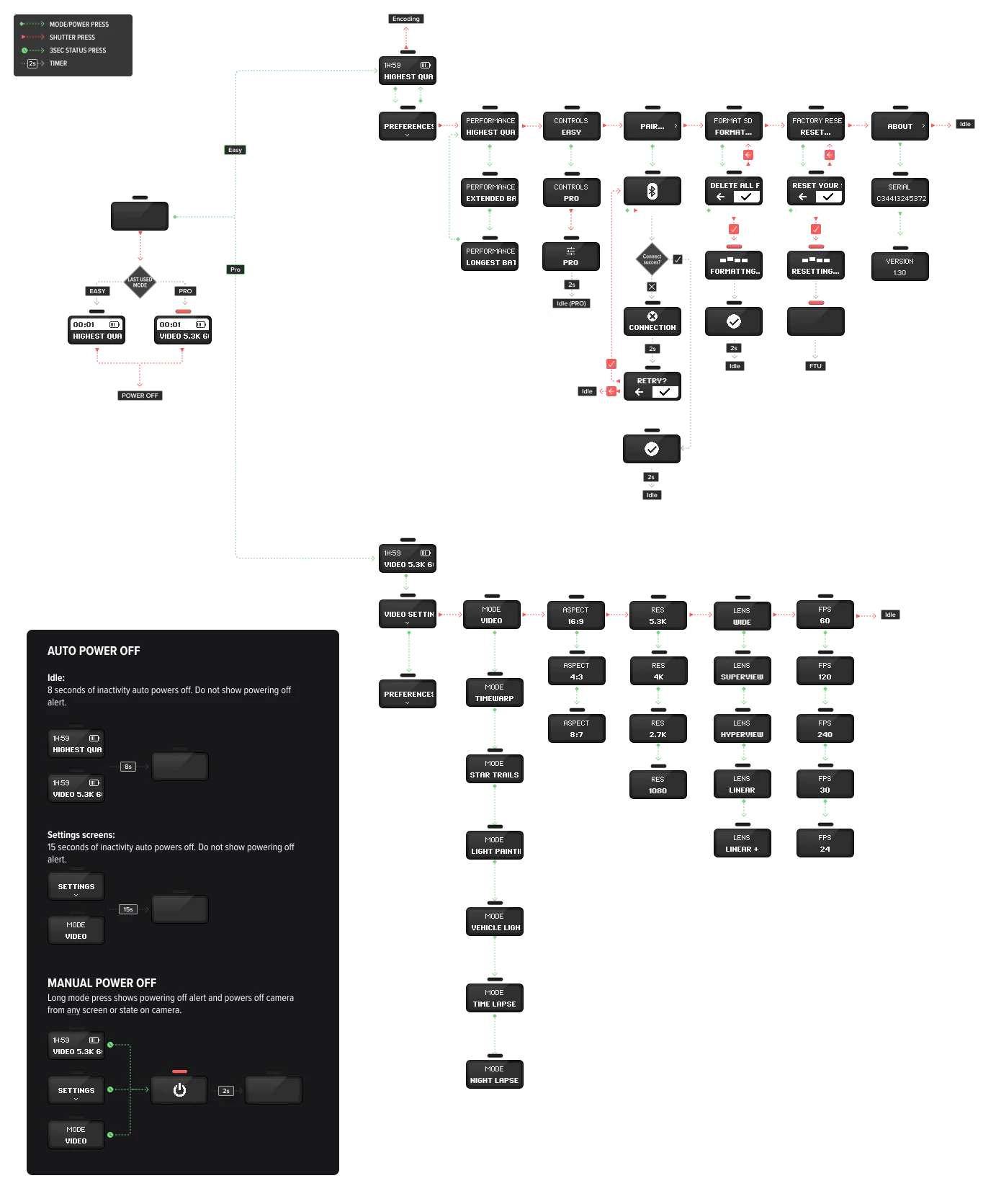
Task: Click the PAIR... right chevron
Action: (676, 126)
